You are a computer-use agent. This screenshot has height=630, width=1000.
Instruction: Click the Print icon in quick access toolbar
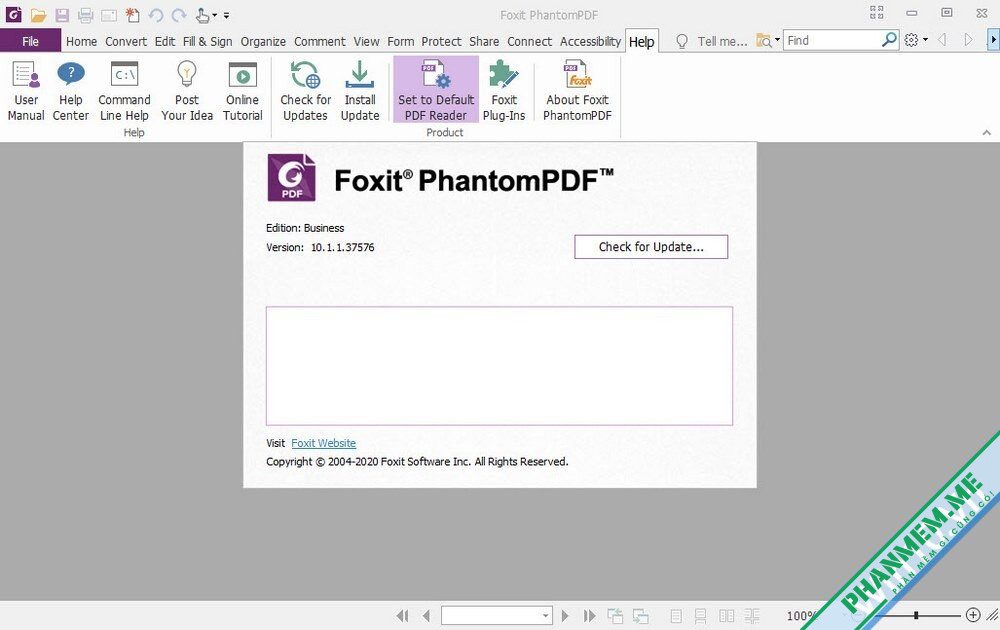click(x=85, y=15)
